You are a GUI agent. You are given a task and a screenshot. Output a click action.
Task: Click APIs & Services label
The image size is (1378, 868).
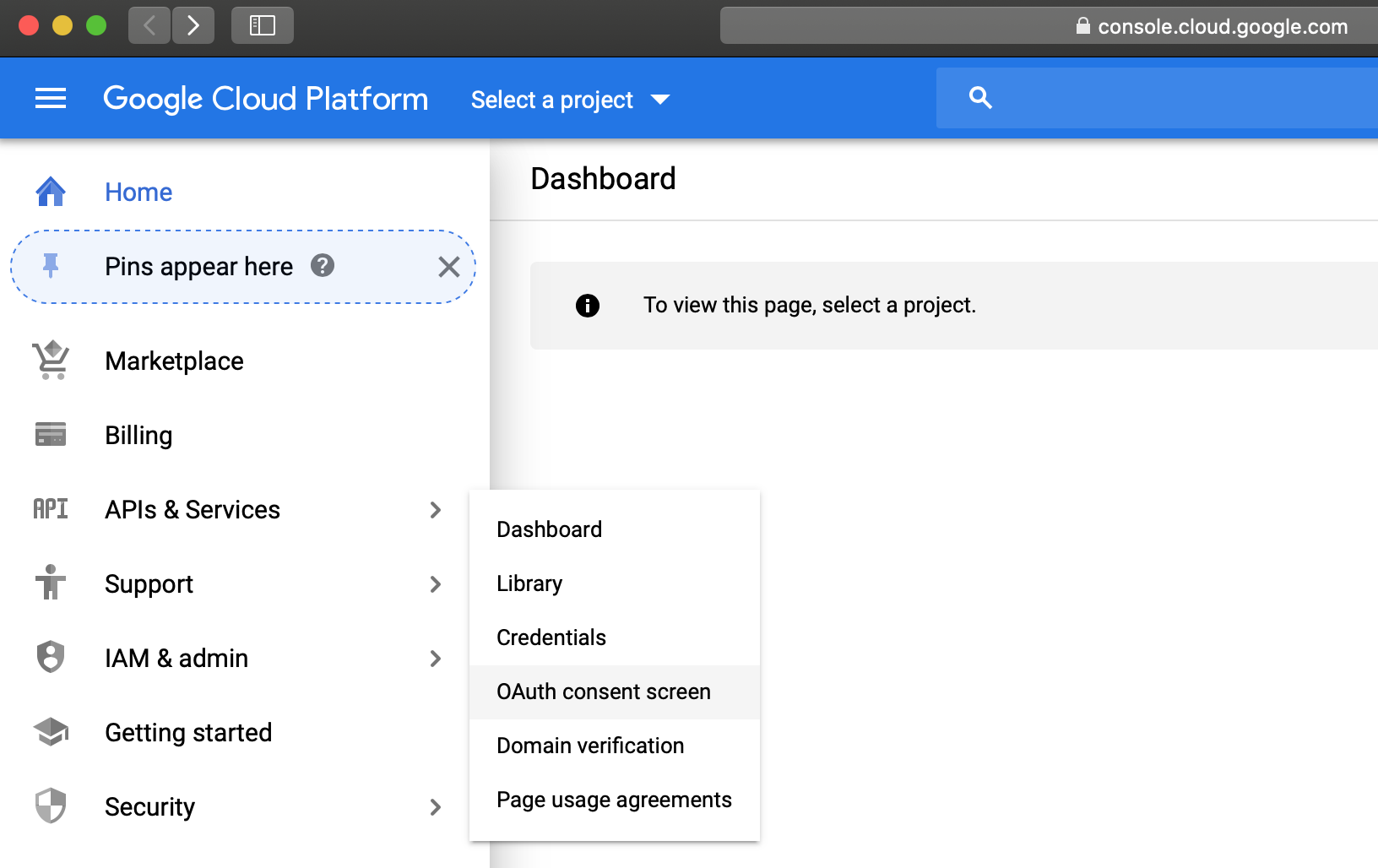coord(193,510)
